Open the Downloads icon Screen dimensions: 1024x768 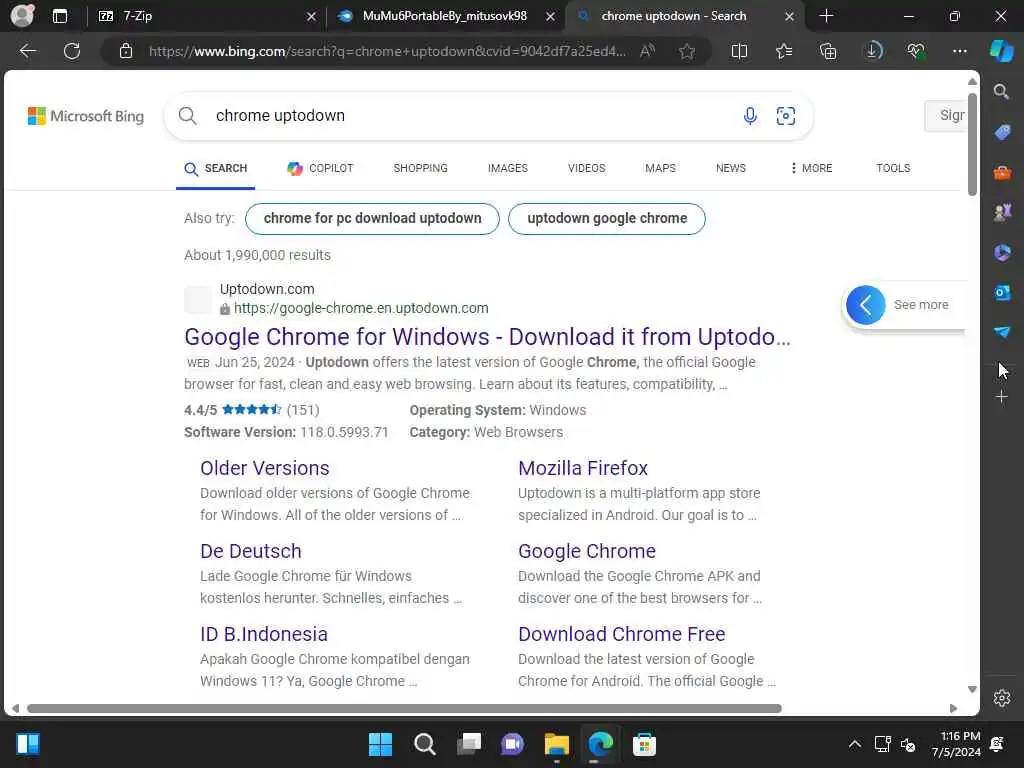872,51
